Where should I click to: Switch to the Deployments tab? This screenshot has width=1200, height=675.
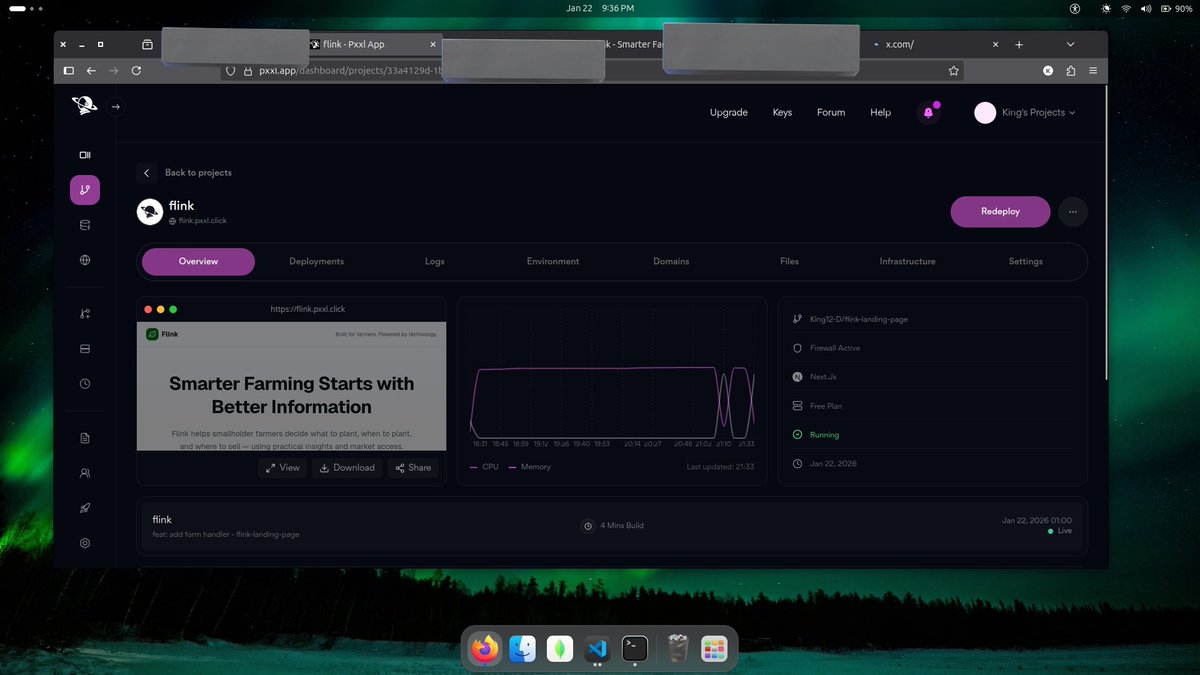click(316, 262)
